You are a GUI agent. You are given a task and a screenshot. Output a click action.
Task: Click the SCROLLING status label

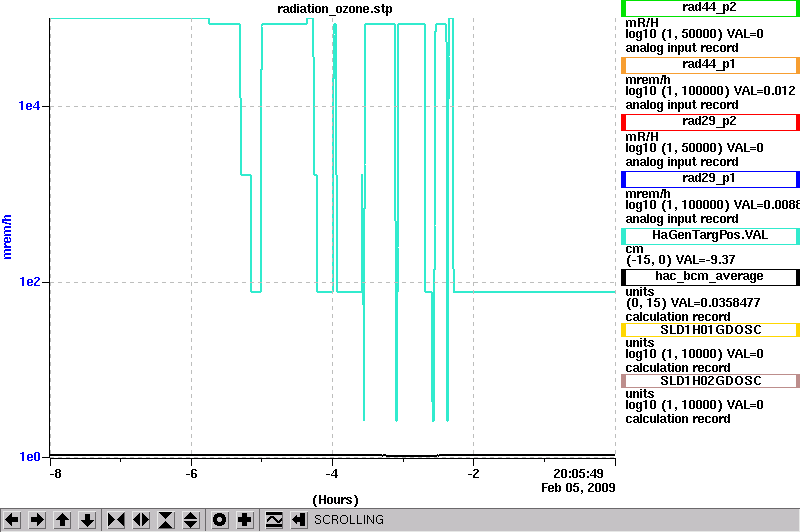tap(348, 520)
